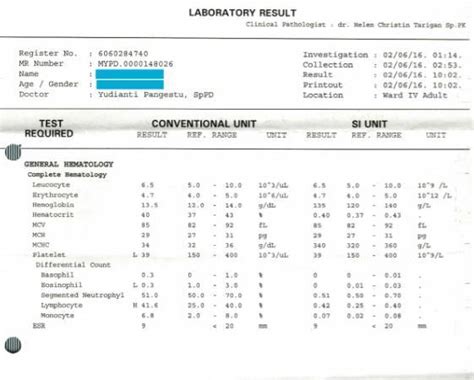
Task: Click the "Hemoglobin" test name
Action: (x=53, y=205)
